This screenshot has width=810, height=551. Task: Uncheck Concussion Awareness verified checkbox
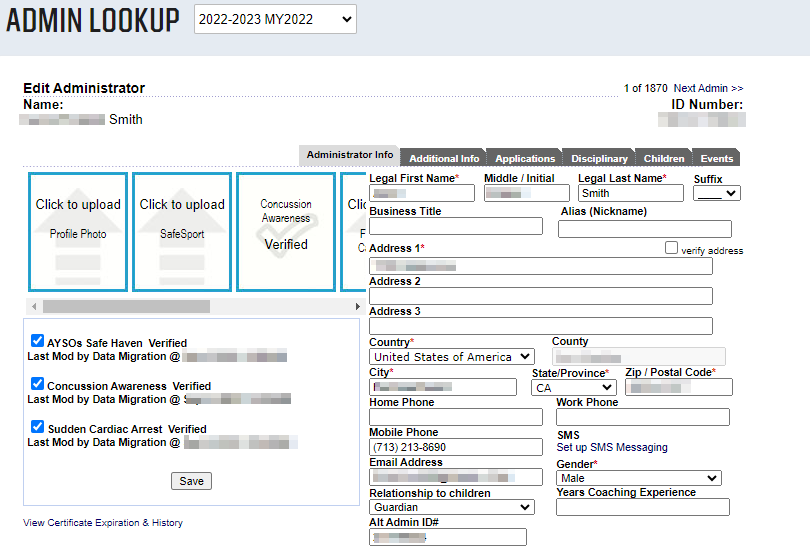tap(38, 384)
